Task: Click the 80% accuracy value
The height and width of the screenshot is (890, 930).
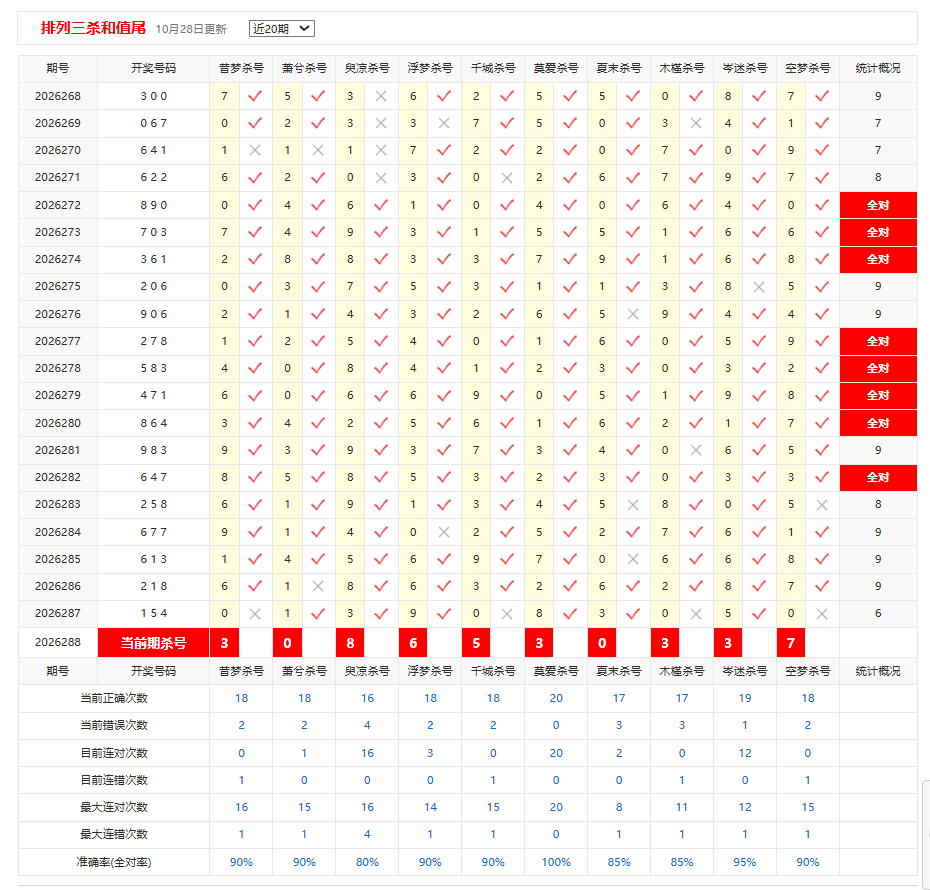Action: [x=367, y=863]
